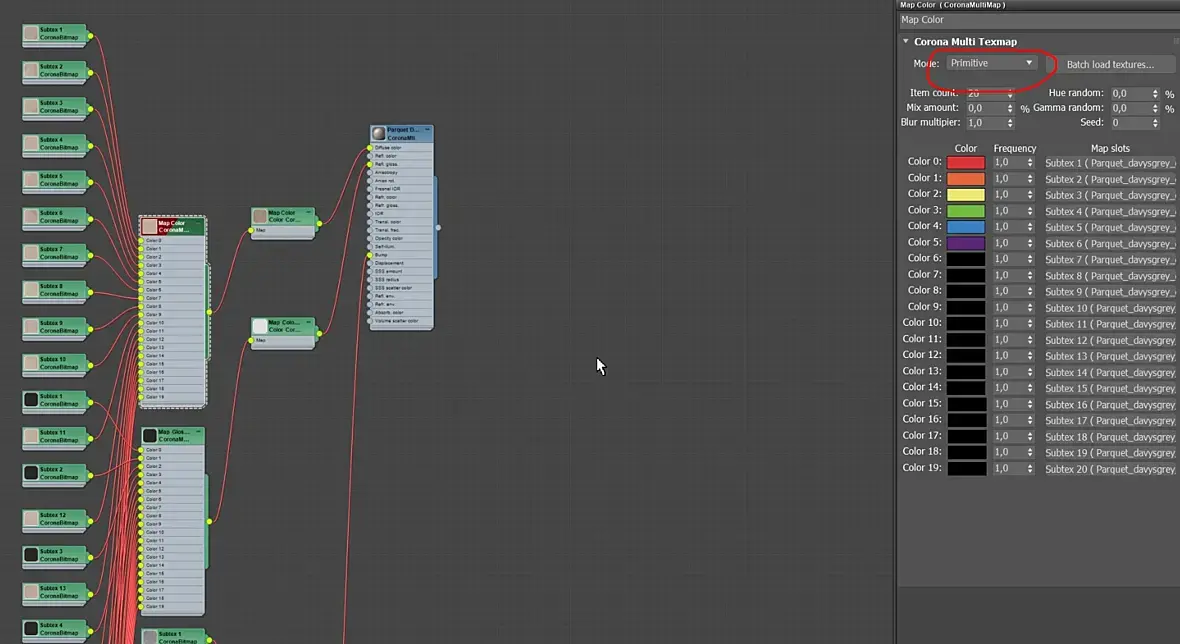
Task: Click the Volume scatter color slot on Parquet material
Action: click(401, 321)
